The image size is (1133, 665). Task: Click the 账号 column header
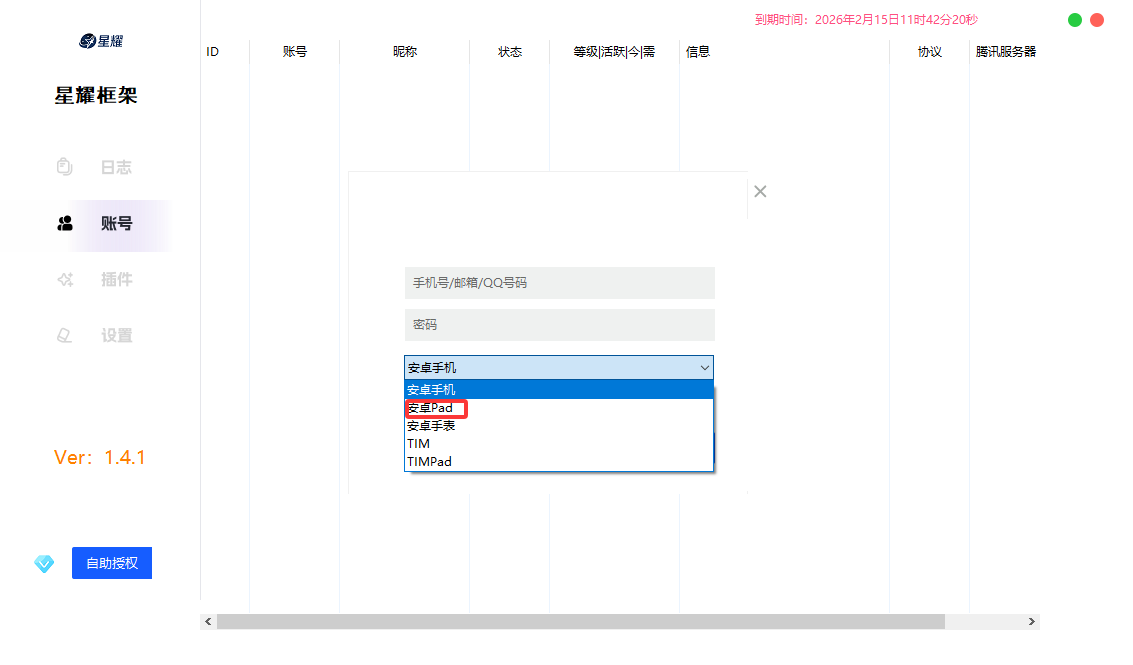(295, 52)
